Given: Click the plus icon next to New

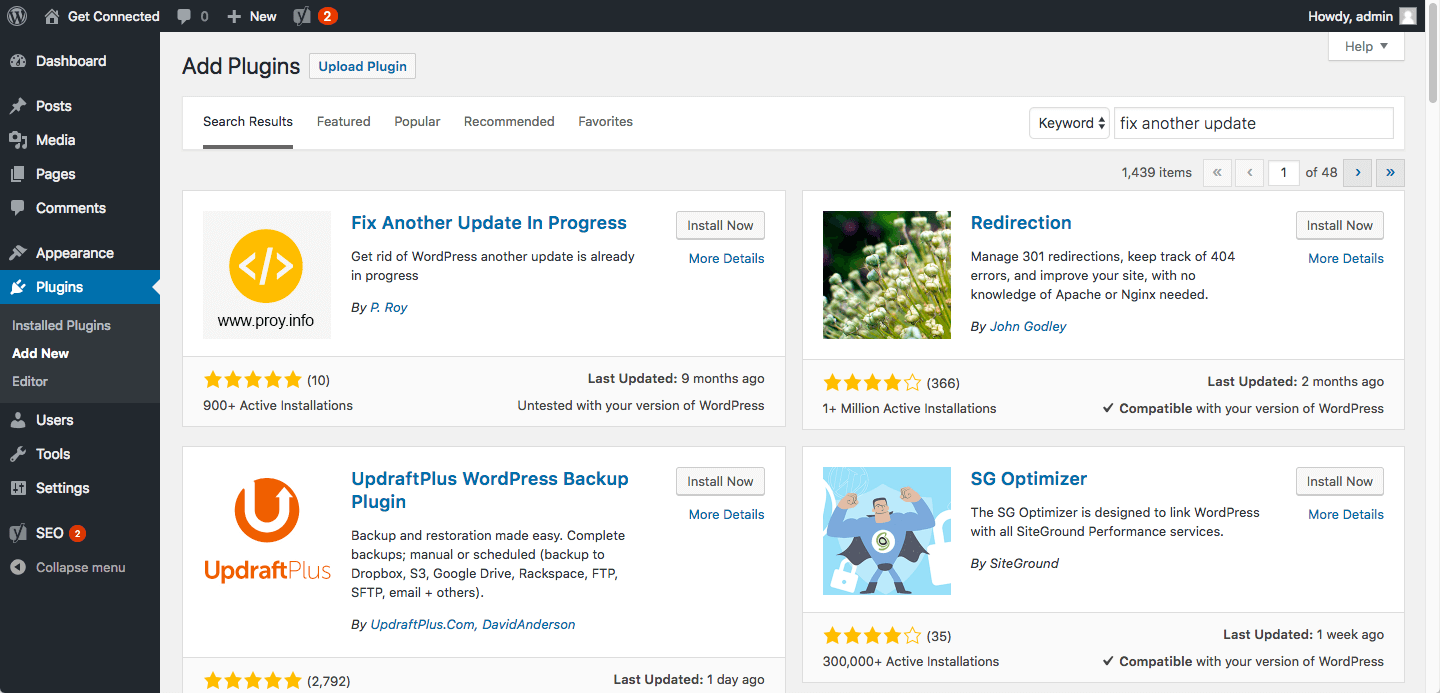Looking at the screenshot, I should click(234, 16).
